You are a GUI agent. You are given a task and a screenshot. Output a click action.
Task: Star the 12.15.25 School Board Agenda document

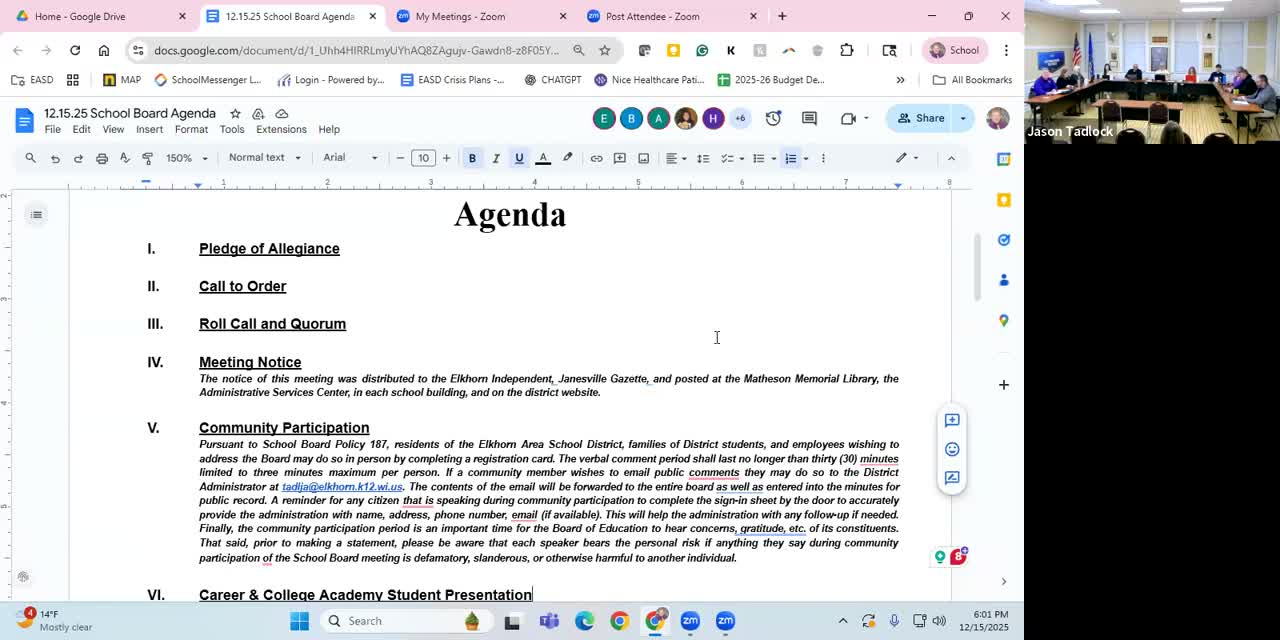coord(235,113)
